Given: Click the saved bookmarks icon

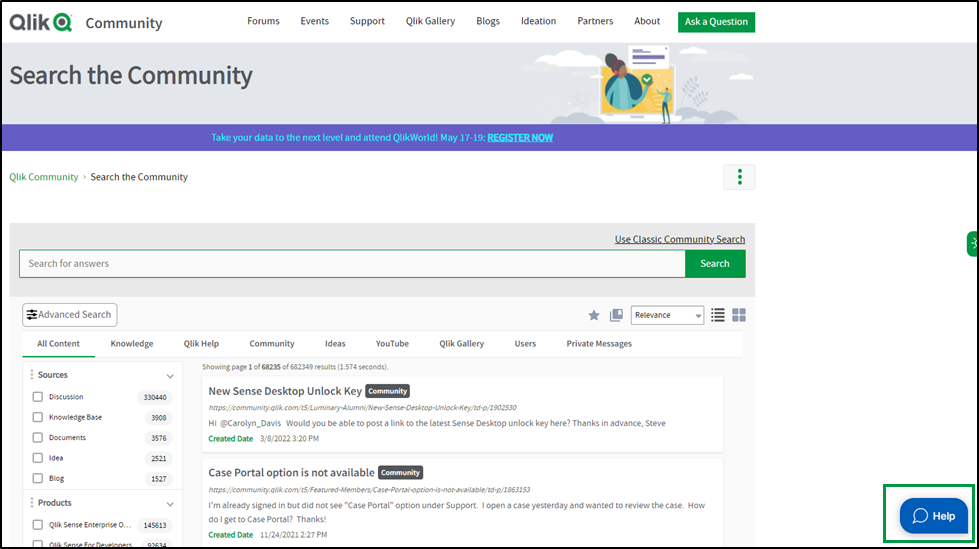Looking at the screenshot, I should point(616,315).
